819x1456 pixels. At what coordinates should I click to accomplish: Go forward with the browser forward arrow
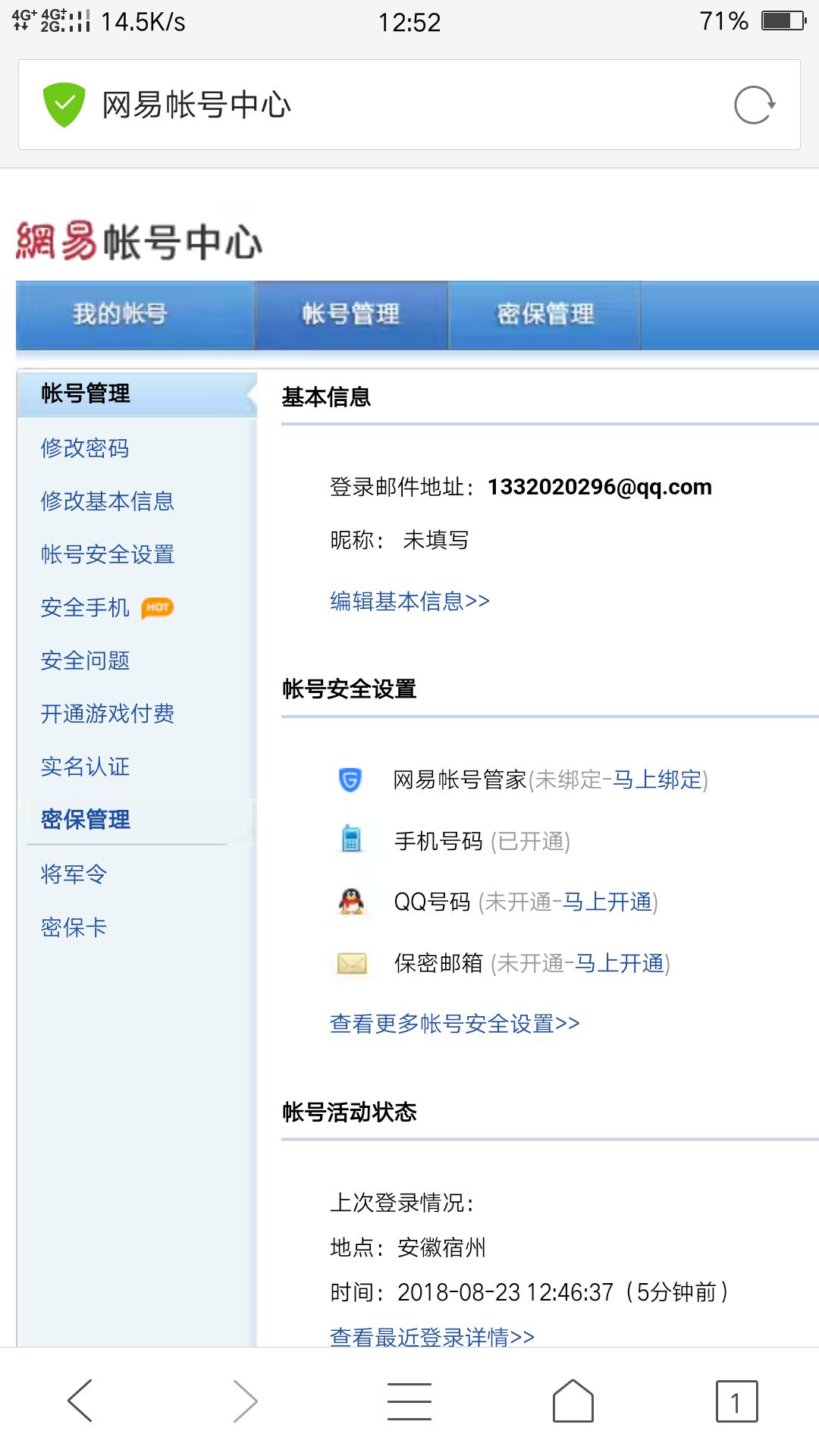[x=245, y=1400]
